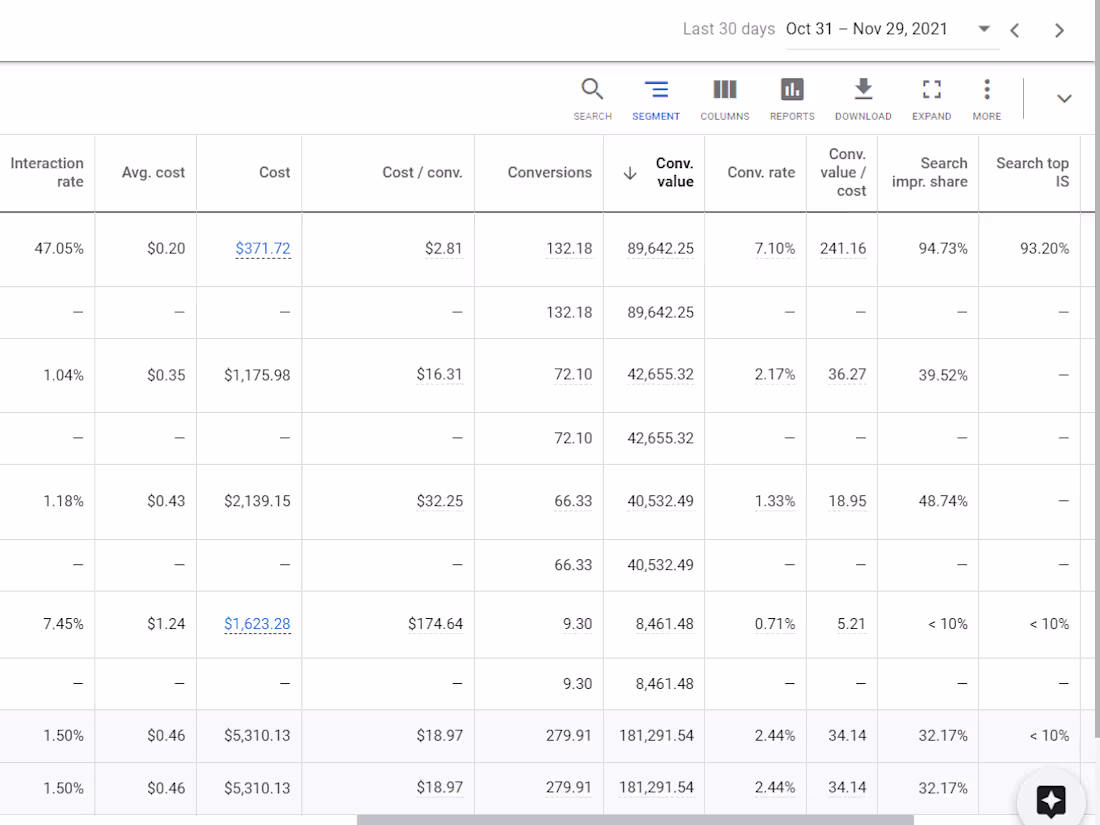Open the Reports icon
This screenshot has height=825, width=1100.
pyautogui.click(x=792, y=99)
